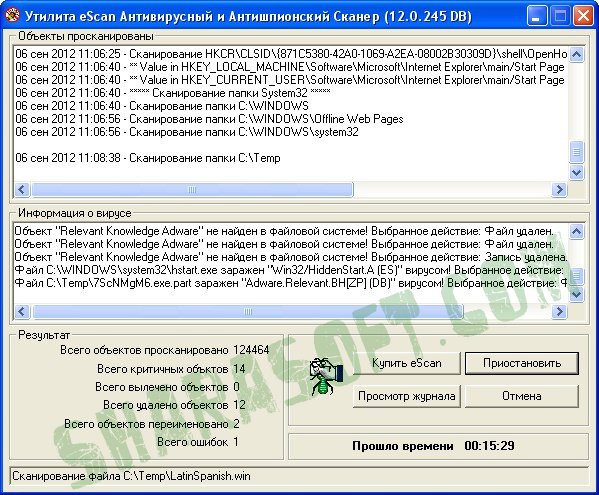Click the window title bar text

[x=248, y=16]
